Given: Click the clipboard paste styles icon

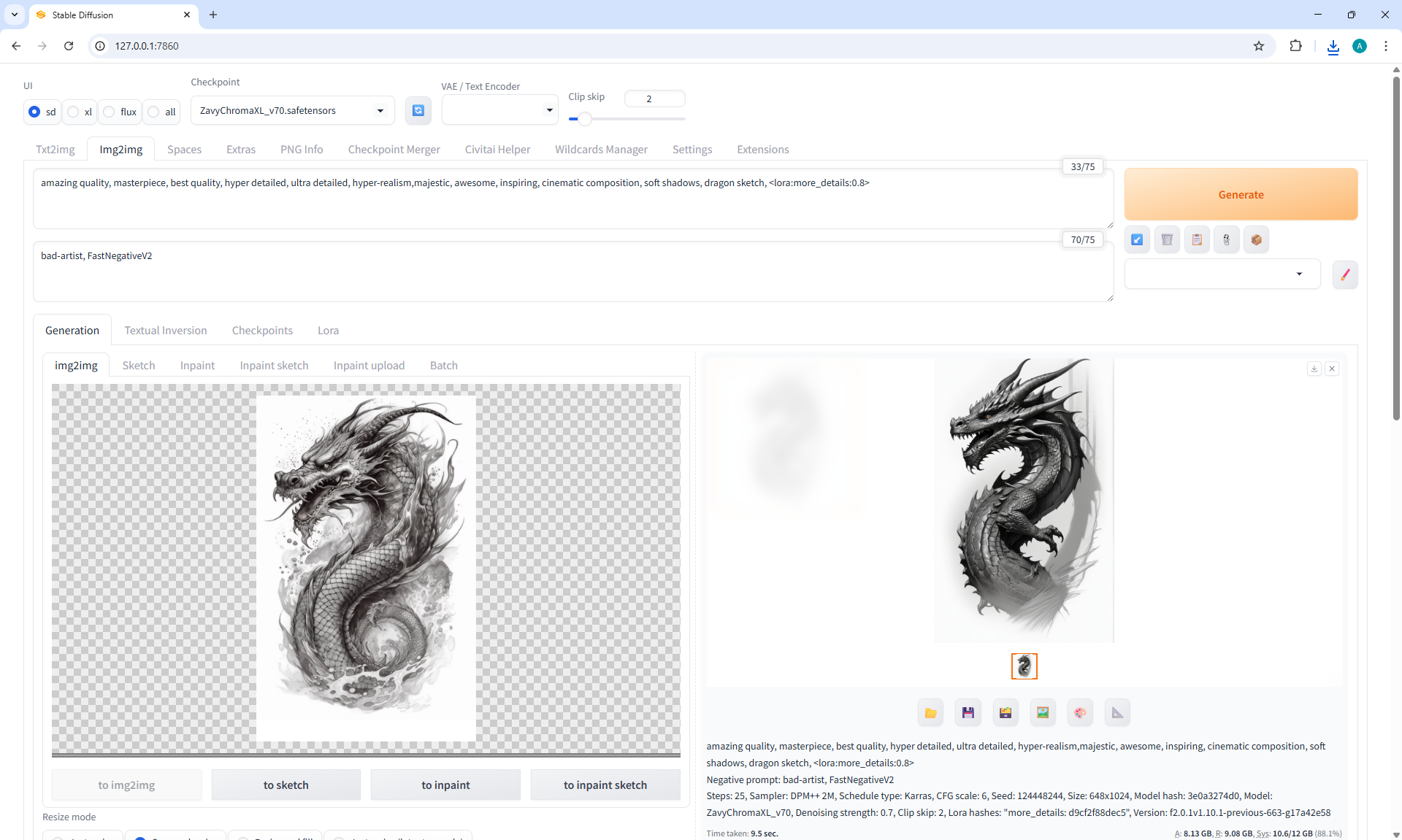Looking at the screenshot, I should click(1197, 239).
